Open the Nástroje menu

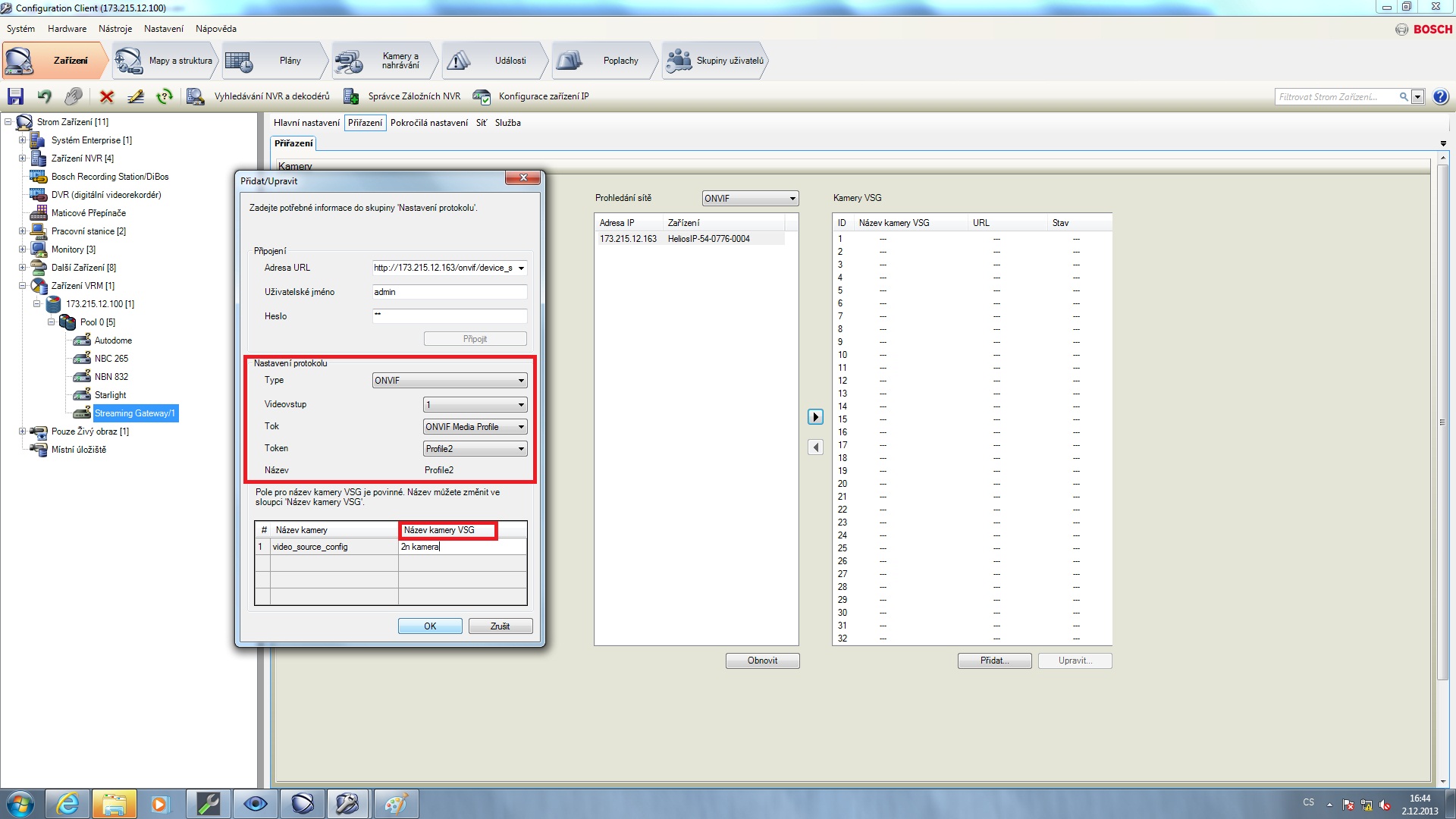coord(115,29)
